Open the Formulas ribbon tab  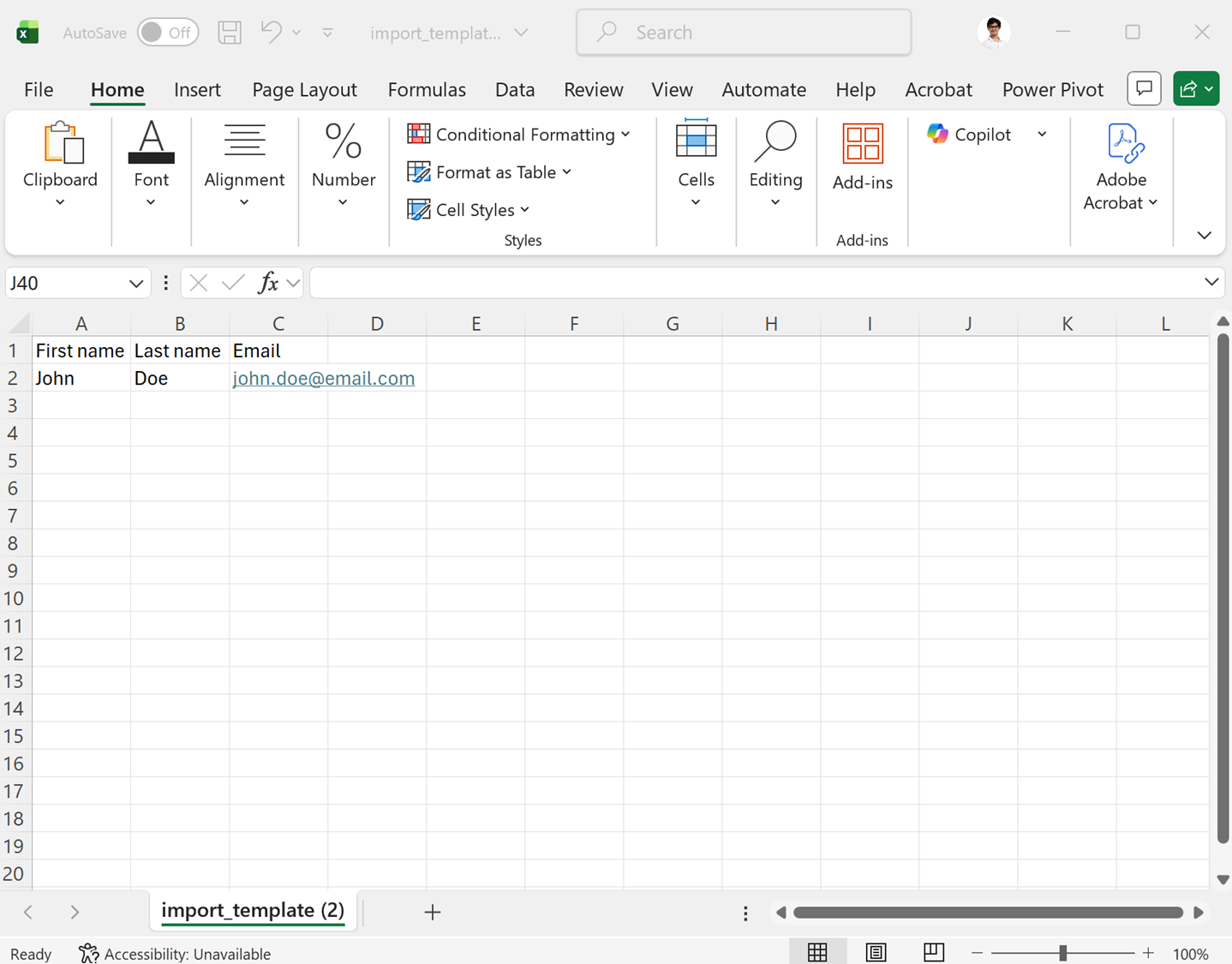point(427,90)
